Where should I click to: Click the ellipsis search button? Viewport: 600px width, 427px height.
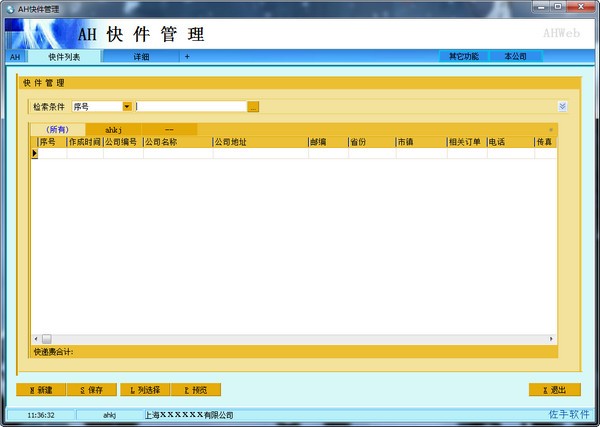253,106
